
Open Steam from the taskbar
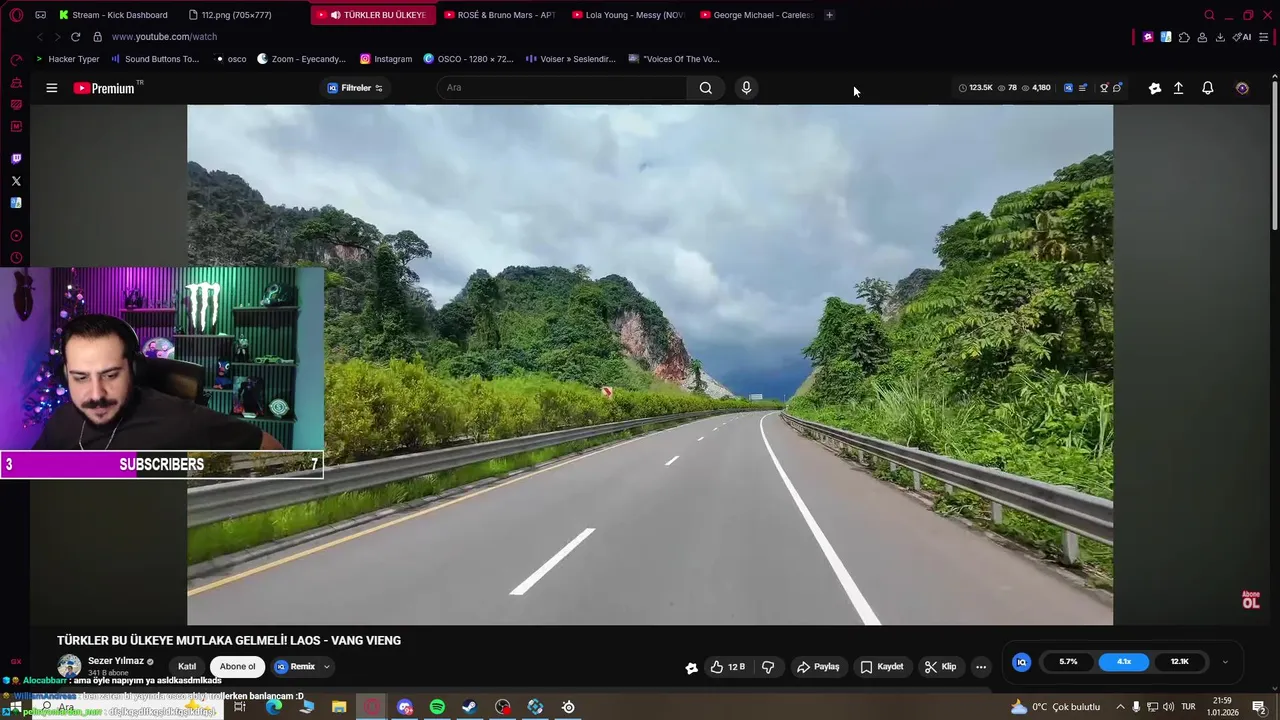[x=469, y=707]
